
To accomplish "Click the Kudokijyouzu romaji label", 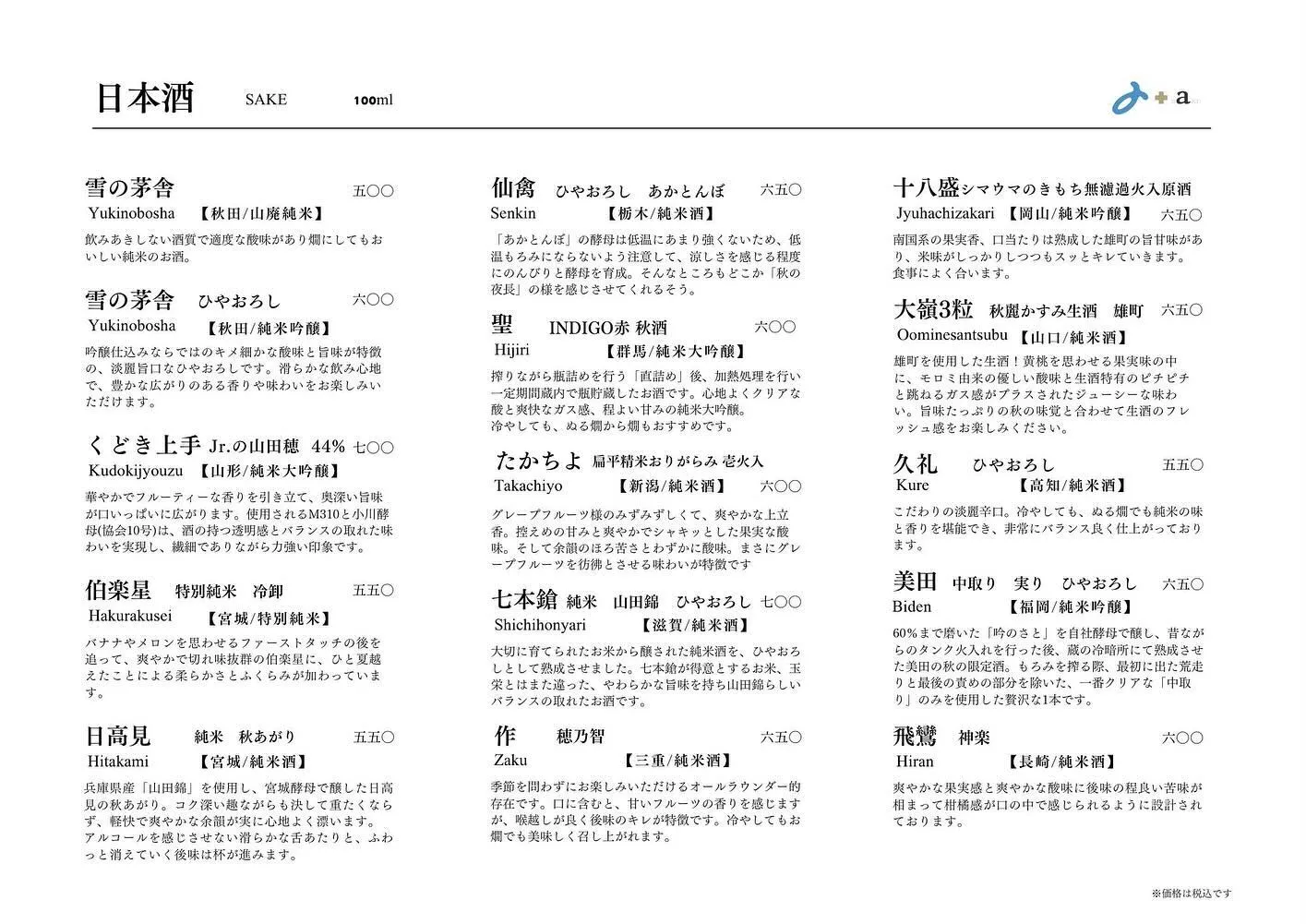I will (x=135, y=472).
